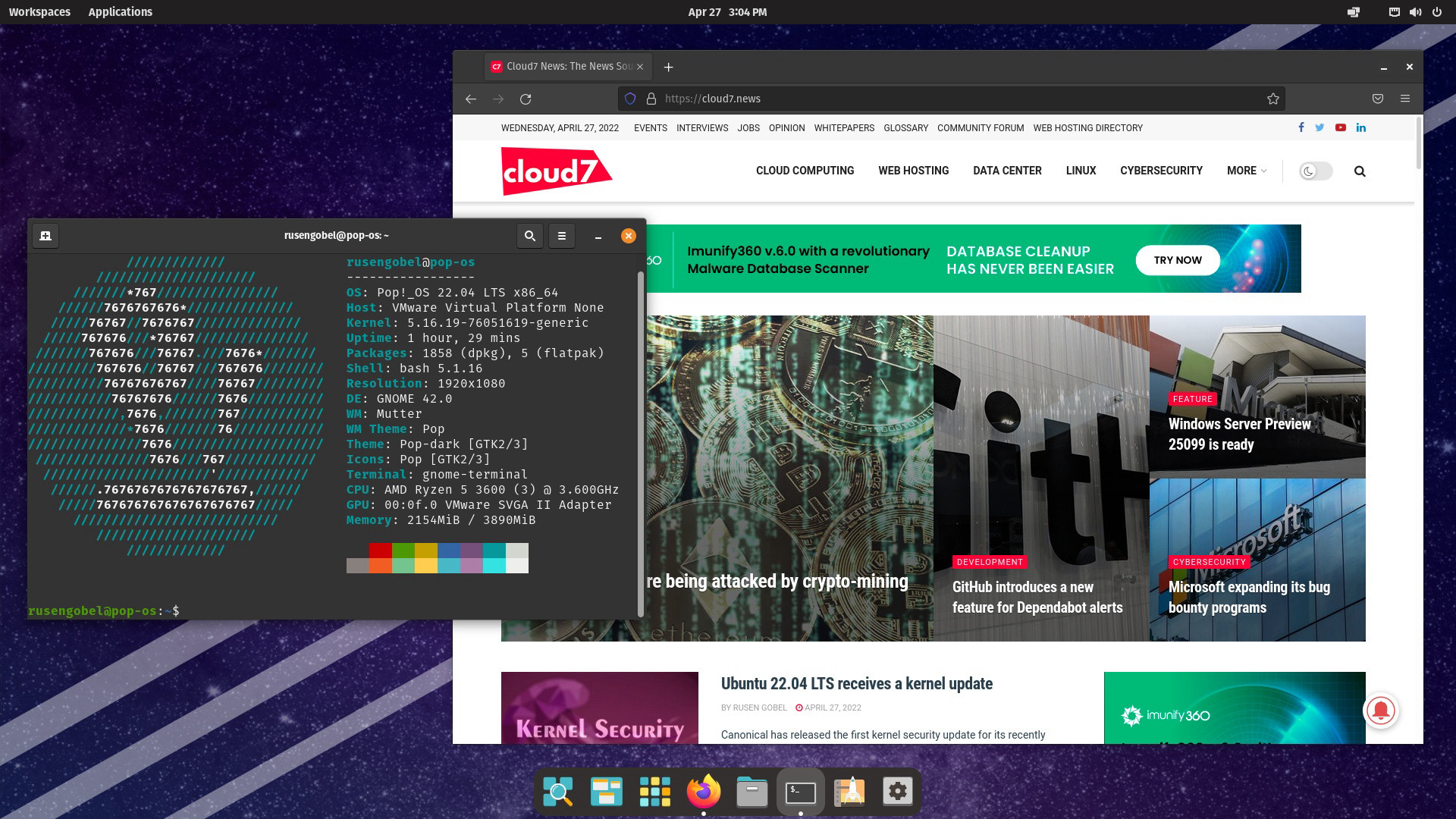
Task: Click the cloud7 page's vertical scrollbar
Action: pos(1418,143)
